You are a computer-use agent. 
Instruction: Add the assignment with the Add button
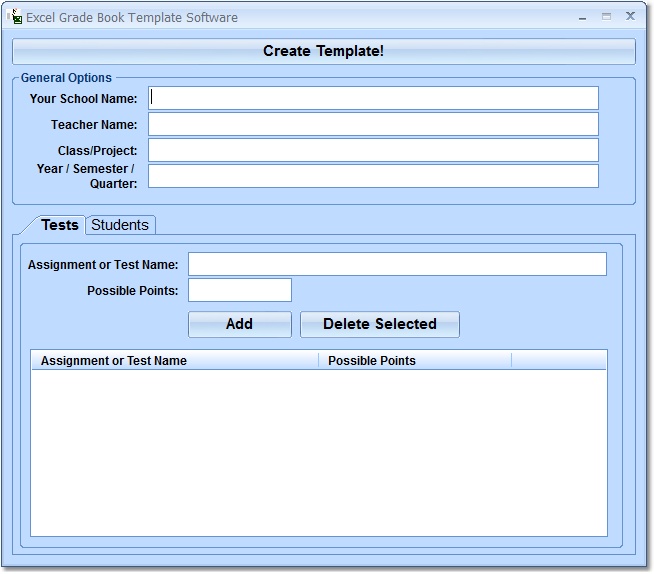pyautogui.click(x=240, y=324)
